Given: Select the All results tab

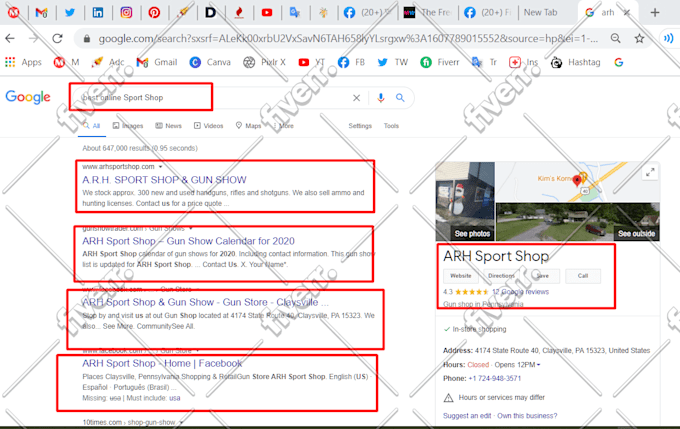Looking at the screenshot, I should (92, 126).
